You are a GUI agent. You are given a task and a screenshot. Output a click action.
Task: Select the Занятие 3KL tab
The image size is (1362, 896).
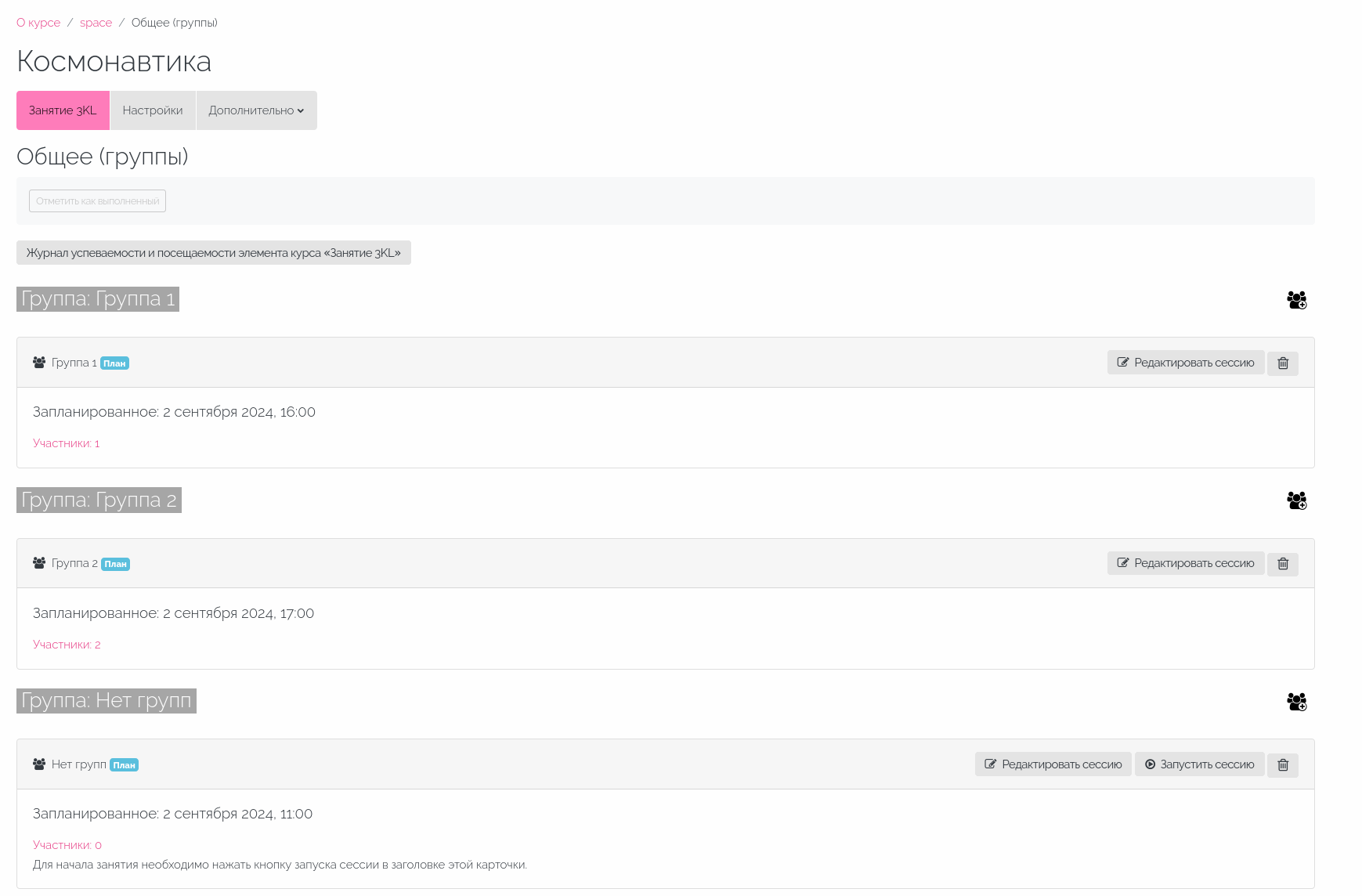coord(63,110)
